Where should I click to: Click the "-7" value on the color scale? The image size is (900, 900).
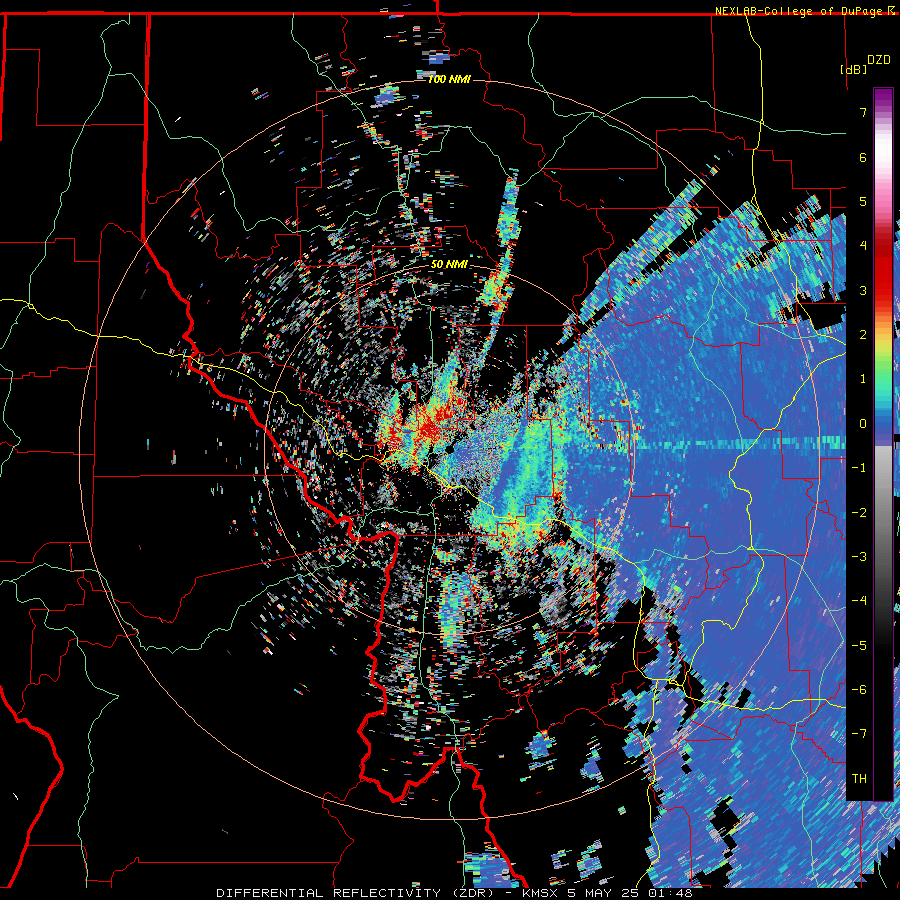[859, 734]
